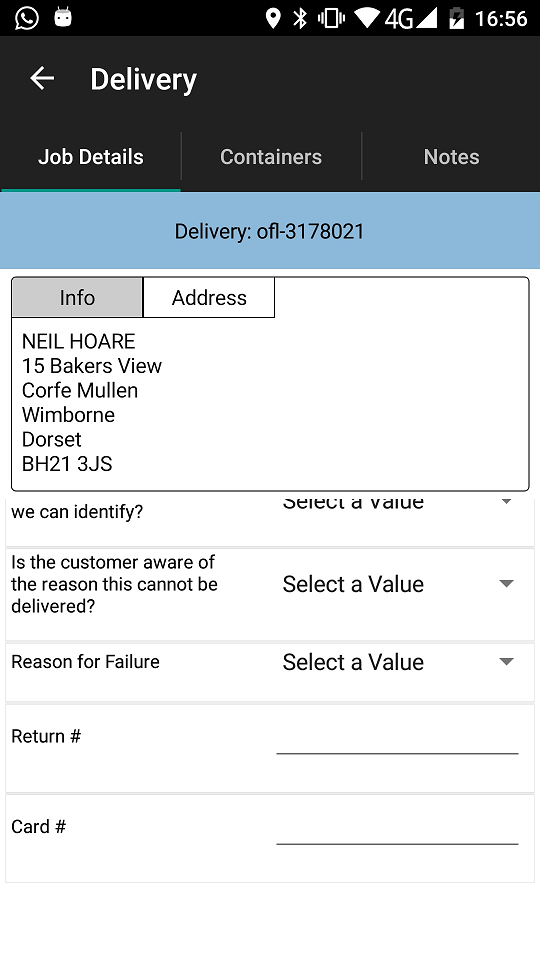
Task: Tap the back arrow in Delivery header
Action: pyautogui.click(x=42, y=78)
